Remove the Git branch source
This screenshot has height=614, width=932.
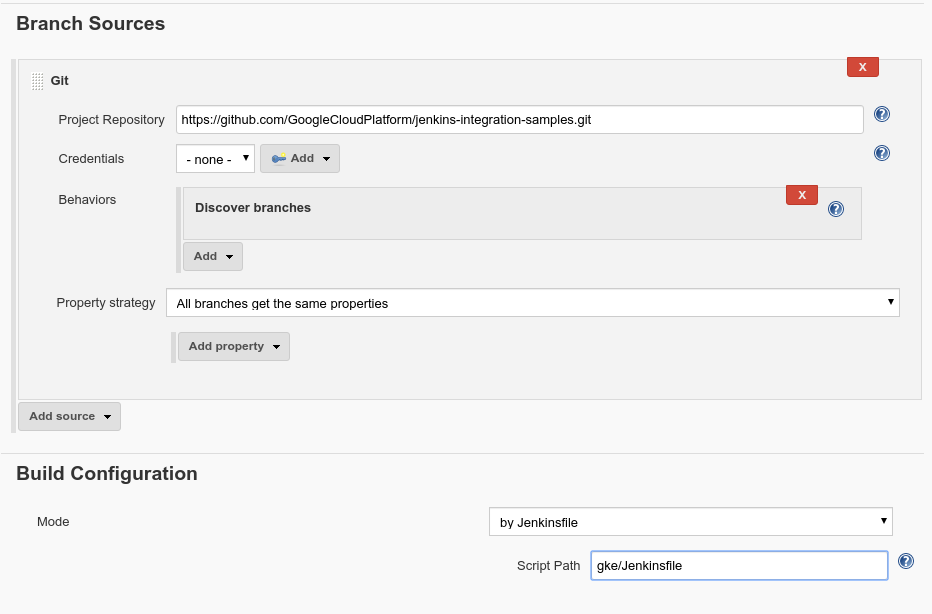pyautogui.click(x=862, y=67)
